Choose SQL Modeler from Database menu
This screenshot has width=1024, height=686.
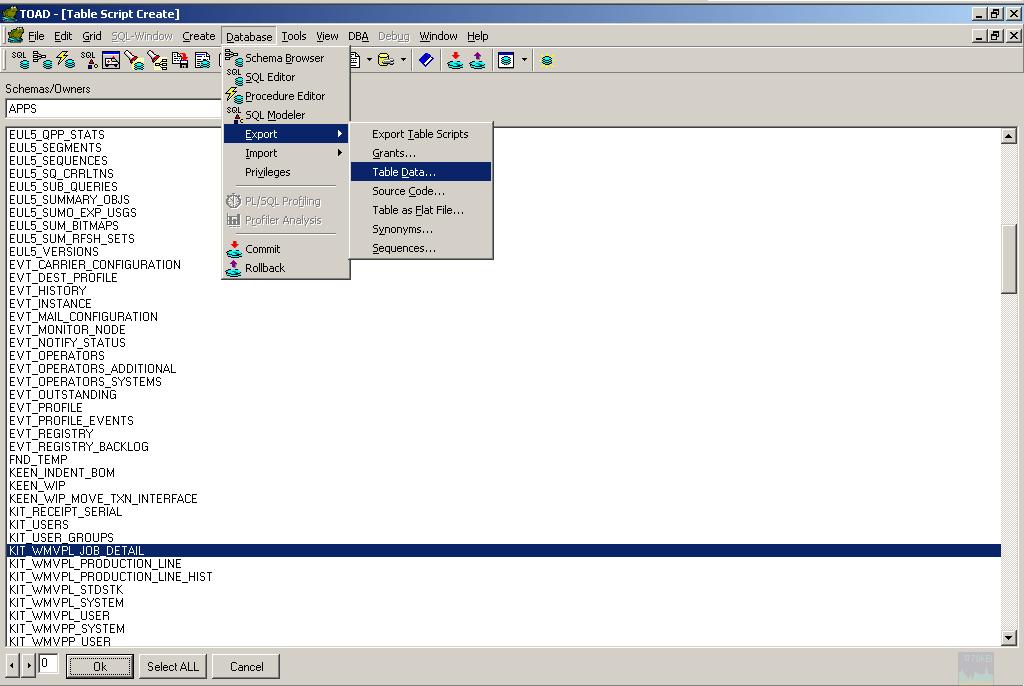(x=285, y=115)
